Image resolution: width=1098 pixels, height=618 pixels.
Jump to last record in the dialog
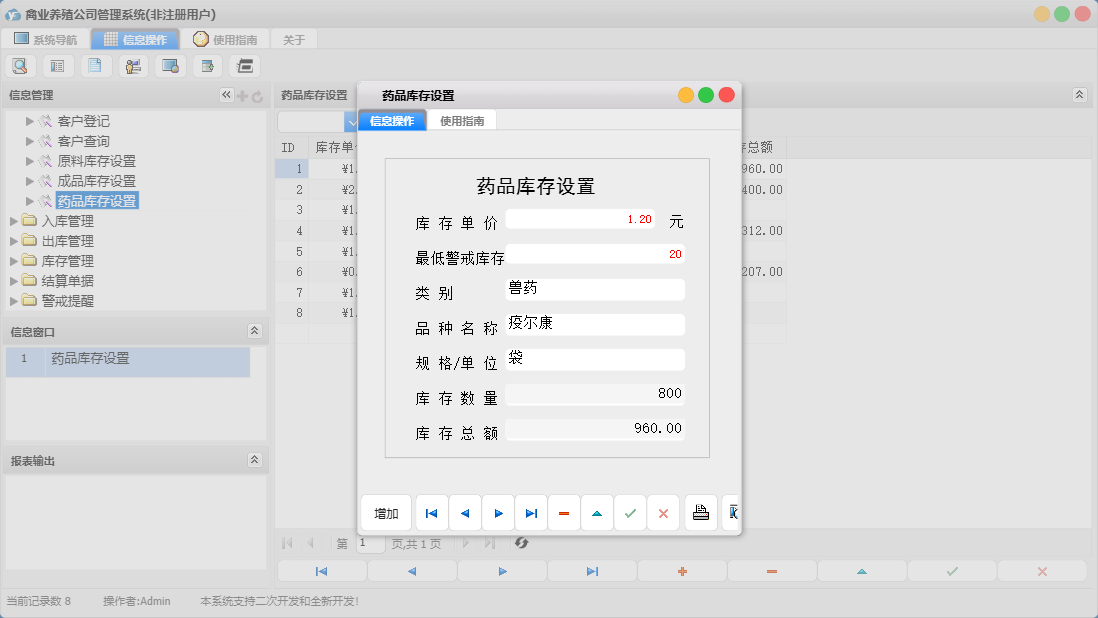click(531, 512)
